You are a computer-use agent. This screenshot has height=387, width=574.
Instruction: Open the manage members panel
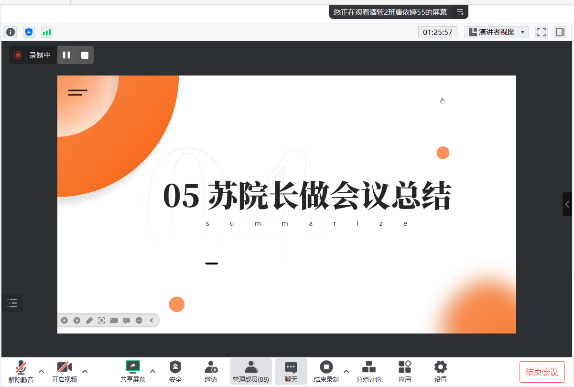click(x=251, y=371)
